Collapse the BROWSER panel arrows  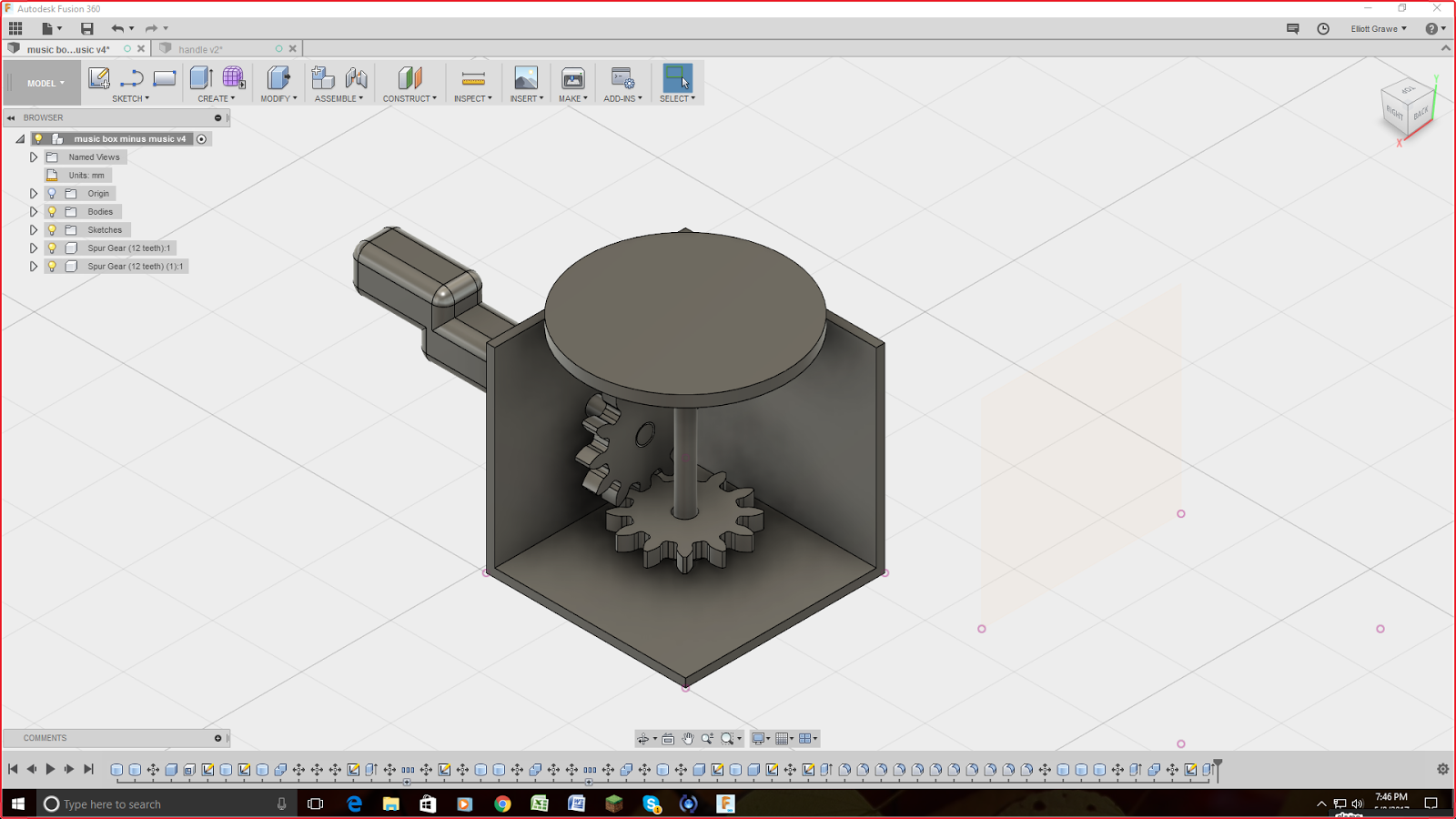(x=11, y=117)
